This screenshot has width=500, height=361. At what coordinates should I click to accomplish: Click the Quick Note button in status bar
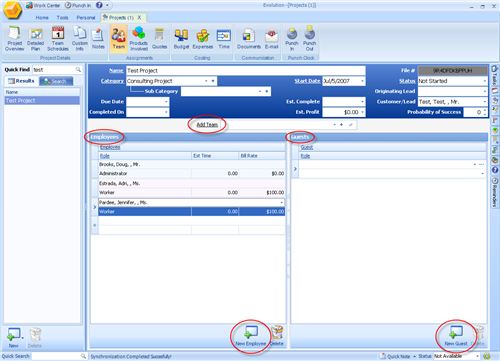click(396, 356)
